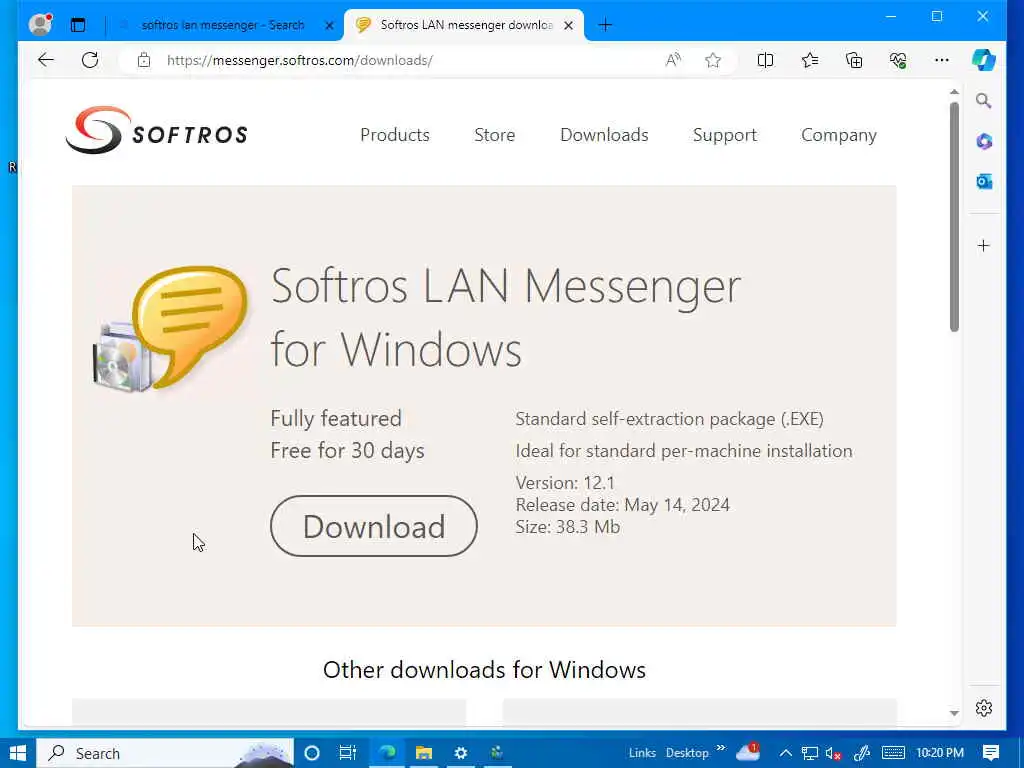Open the network tray icon
Image resolution: width=1024 pixels, height=768 pixels.
(810, 753)
